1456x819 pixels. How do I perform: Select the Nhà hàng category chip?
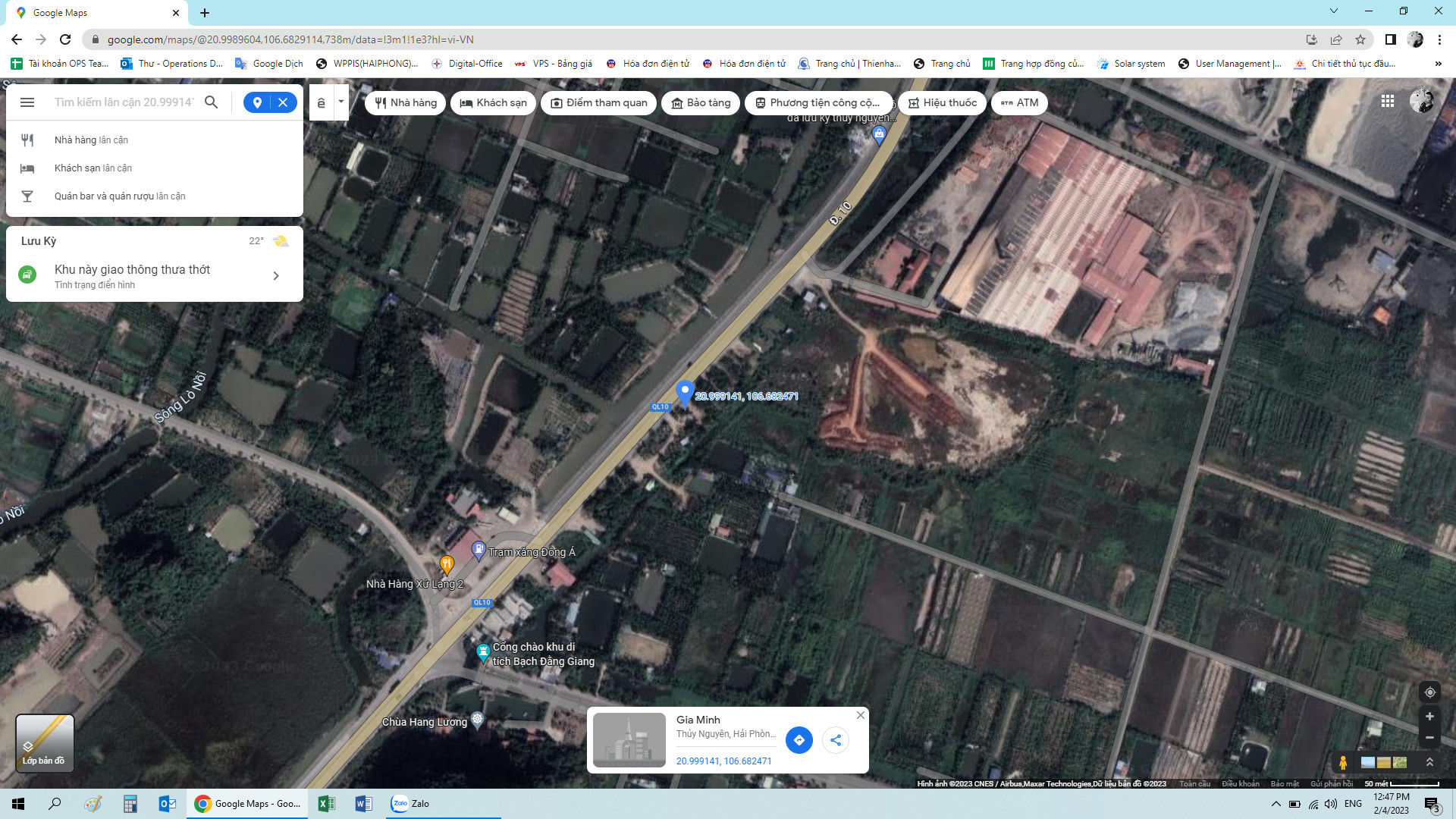click(406, 103)
